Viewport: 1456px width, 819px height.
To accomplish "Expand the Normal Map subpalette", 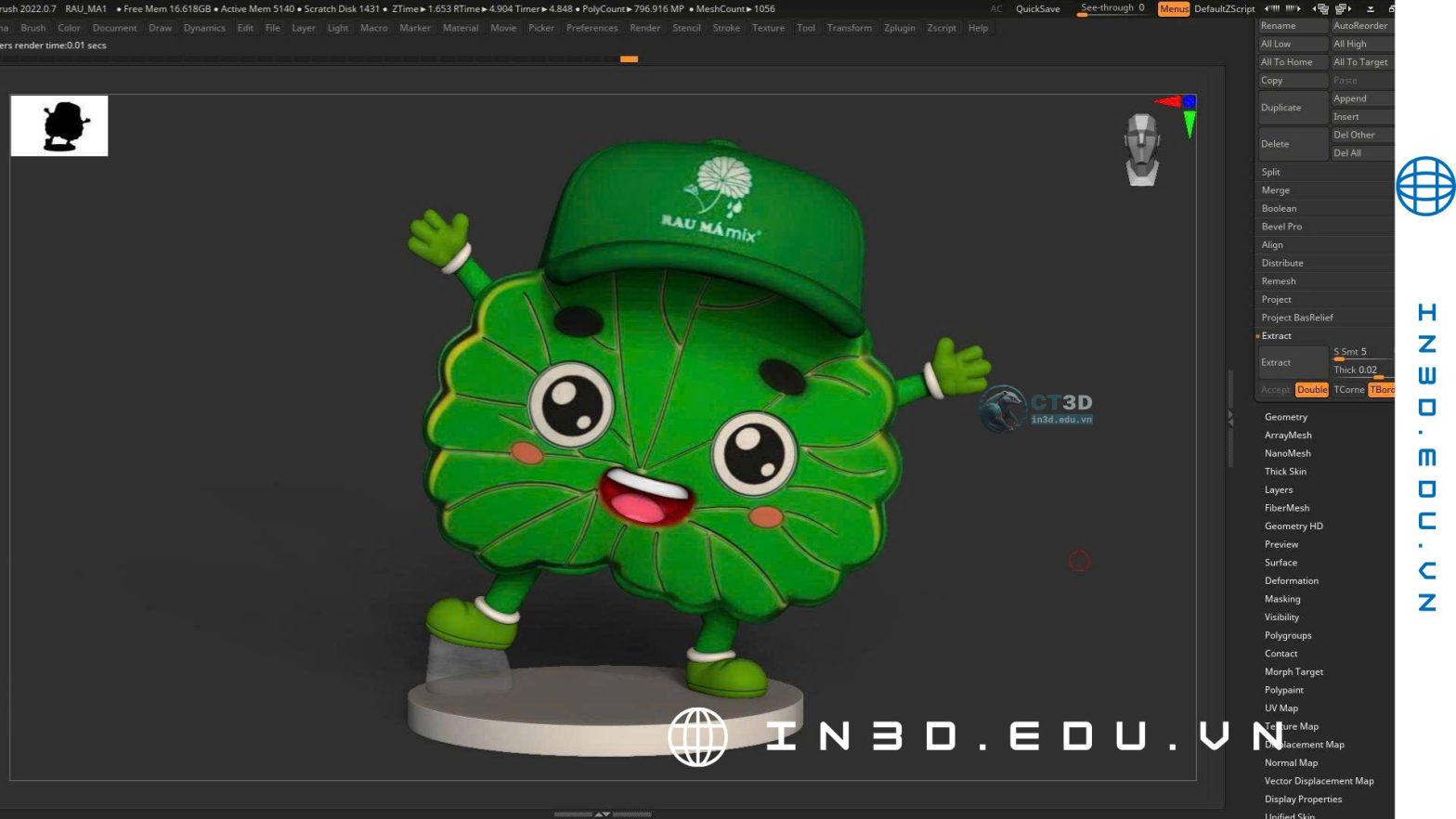I will (x=1291, y=763).
